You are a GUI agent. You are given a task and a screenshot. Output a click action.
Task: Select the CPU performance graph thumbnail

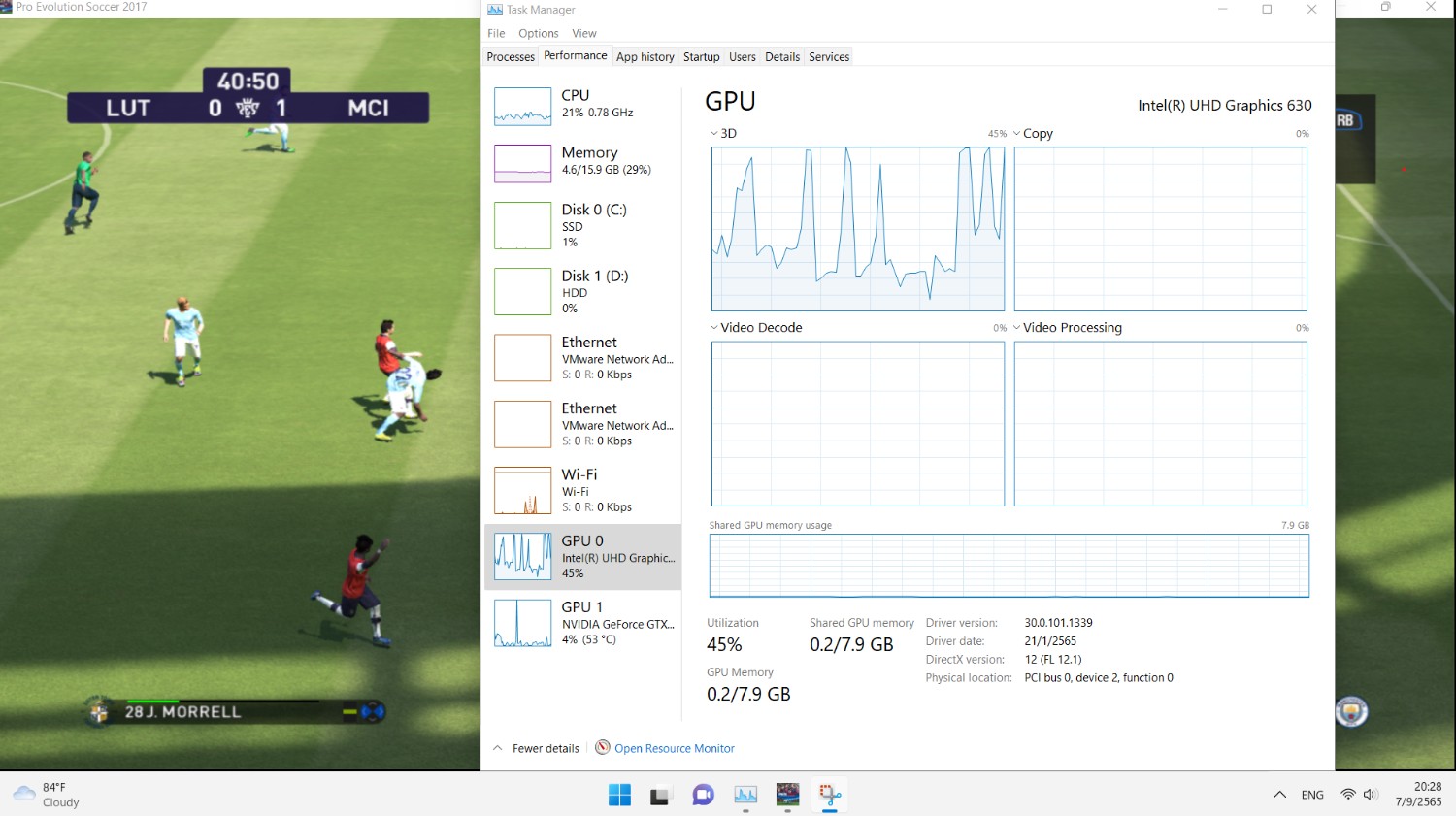pos(522,106)
